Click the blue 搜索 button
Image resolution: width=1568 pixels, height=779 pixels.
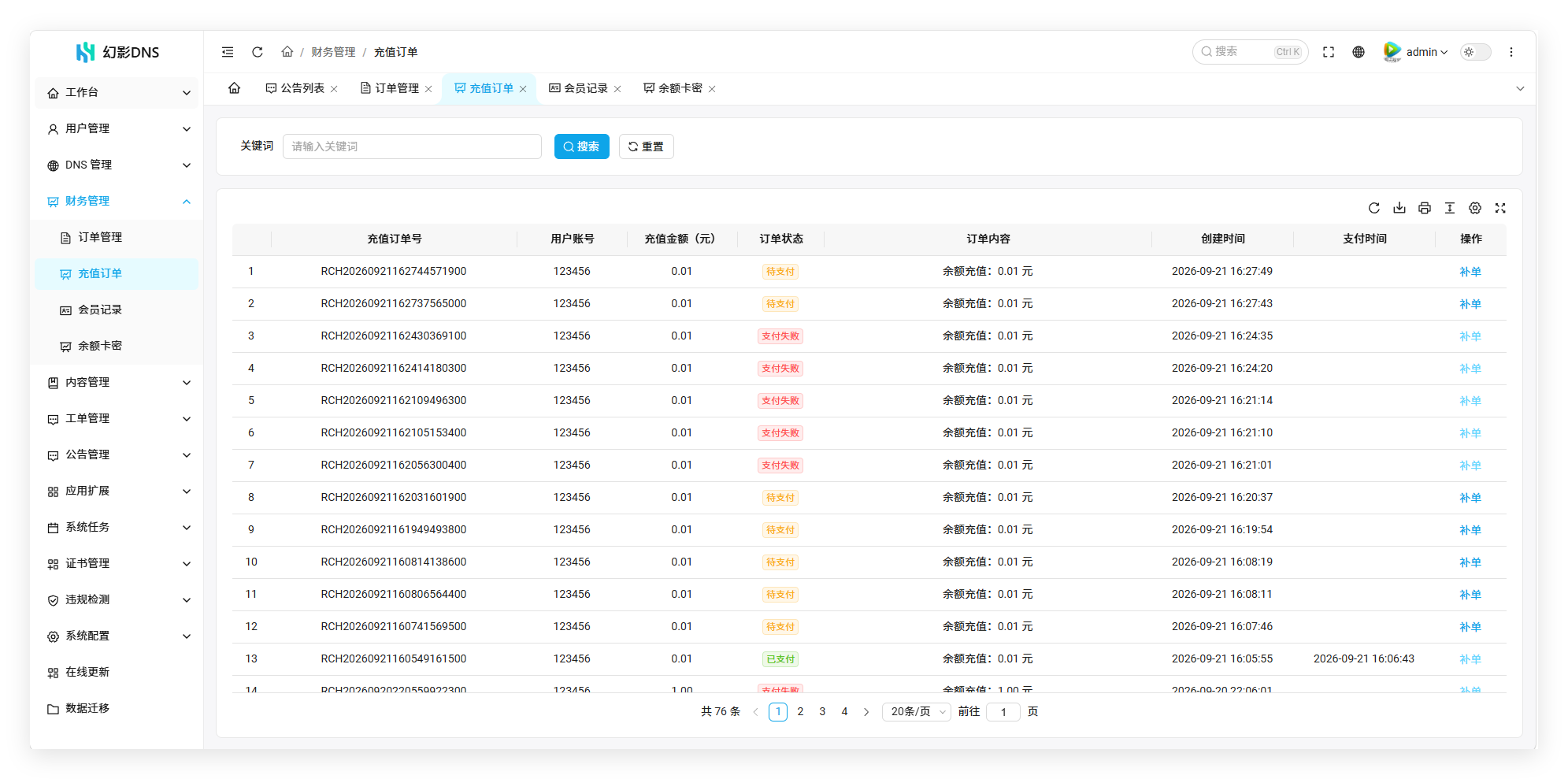582,147
